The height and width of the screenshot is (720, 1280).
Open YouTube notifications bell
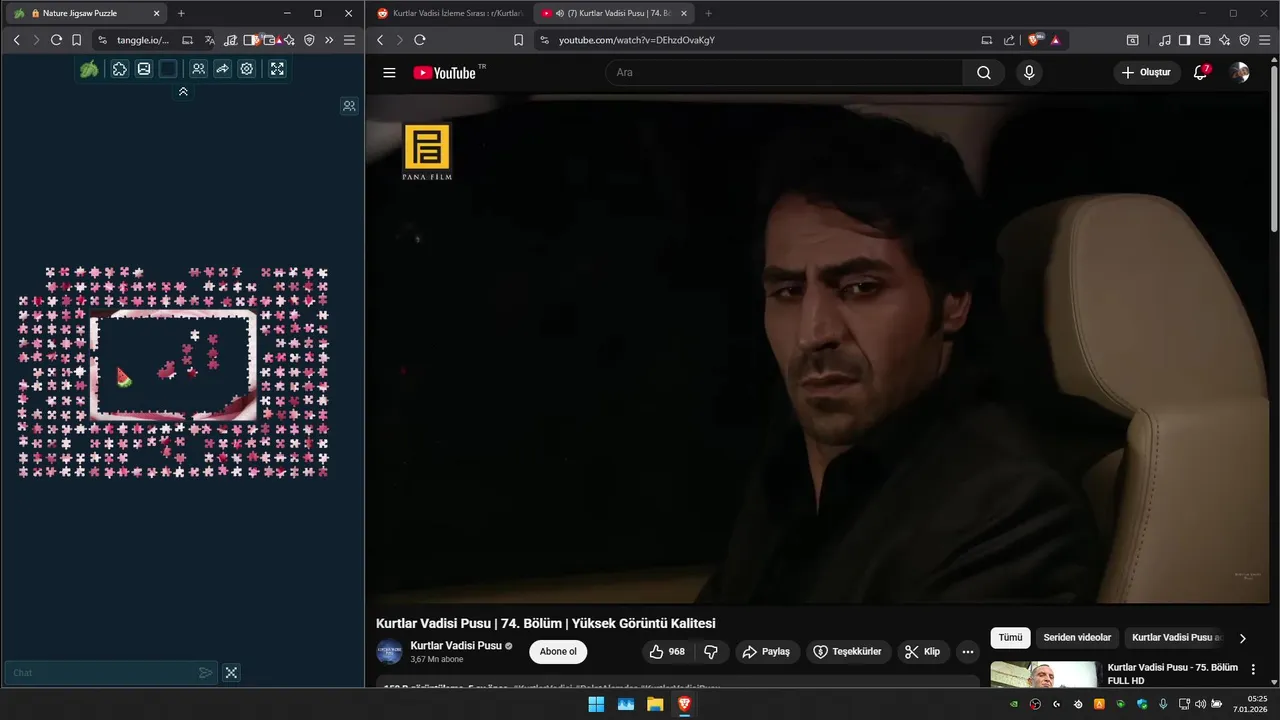click(1201, 72)
